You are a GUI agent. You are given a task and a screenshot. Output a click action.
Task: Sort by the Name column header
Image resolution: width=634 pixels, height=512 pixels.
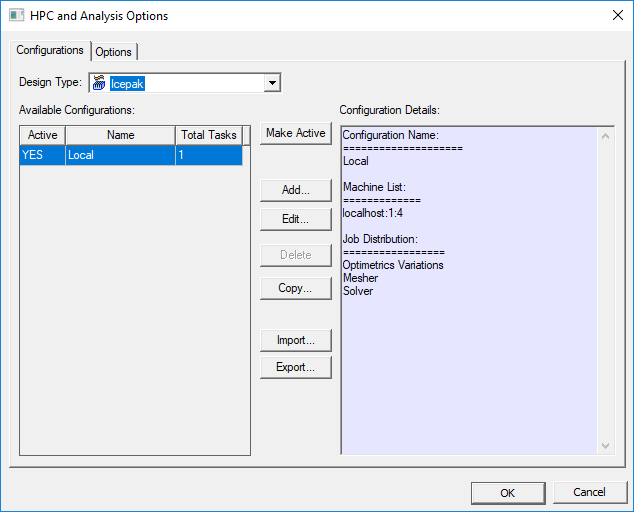coord(120,135)
